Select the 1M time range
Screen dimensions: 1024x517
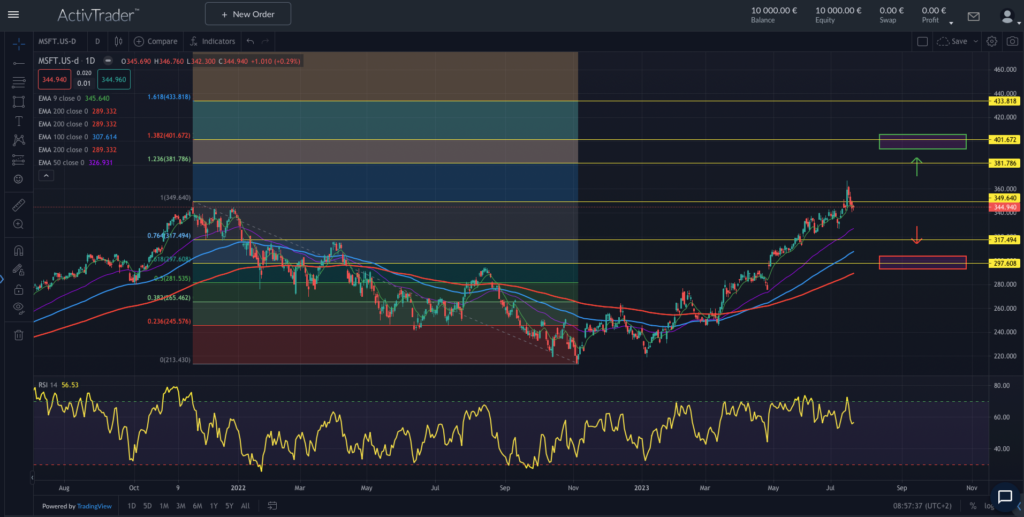(x=164, y=506)
